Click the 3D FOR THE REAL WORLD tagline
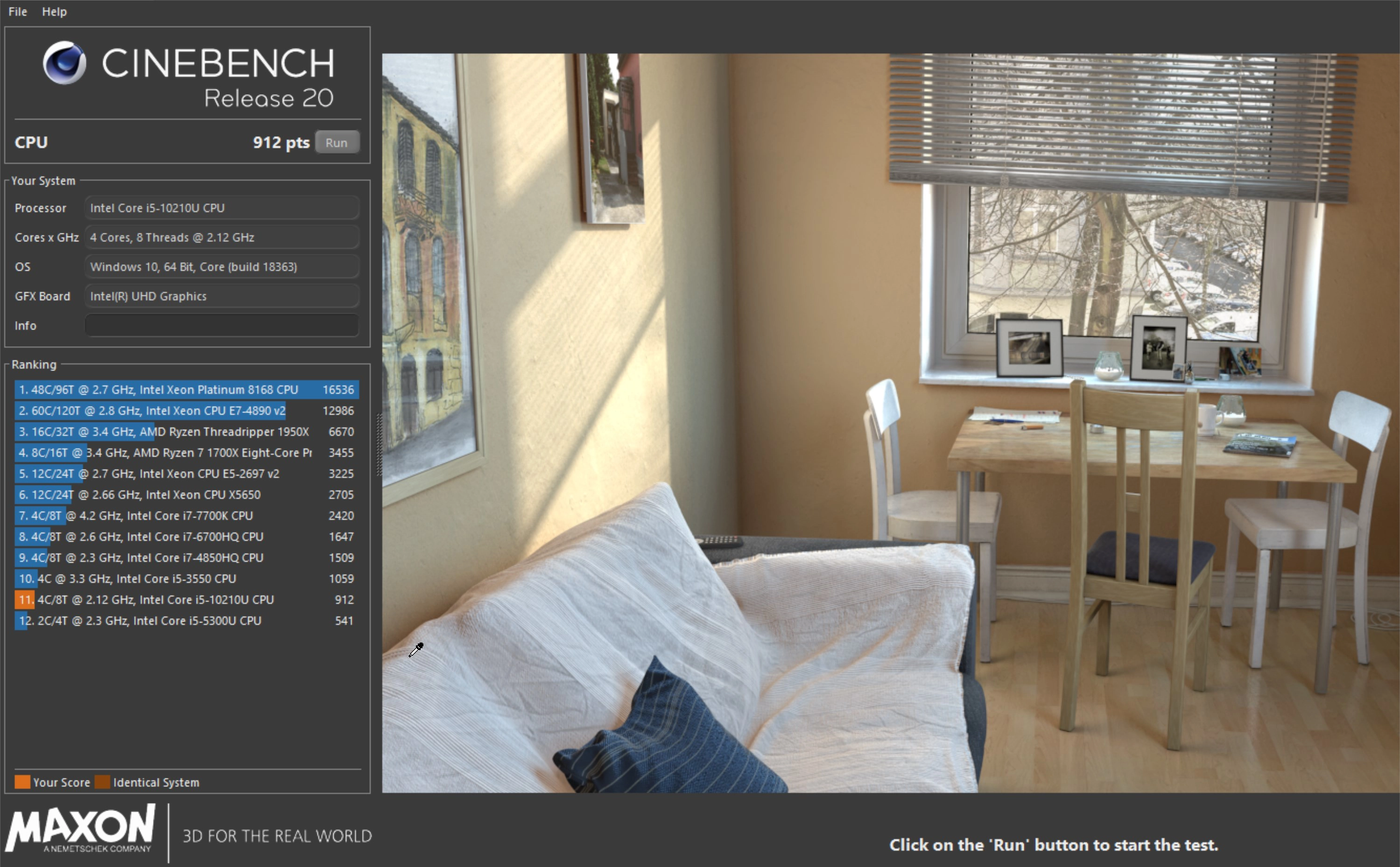1400x867 pixels. coord(277,836)
